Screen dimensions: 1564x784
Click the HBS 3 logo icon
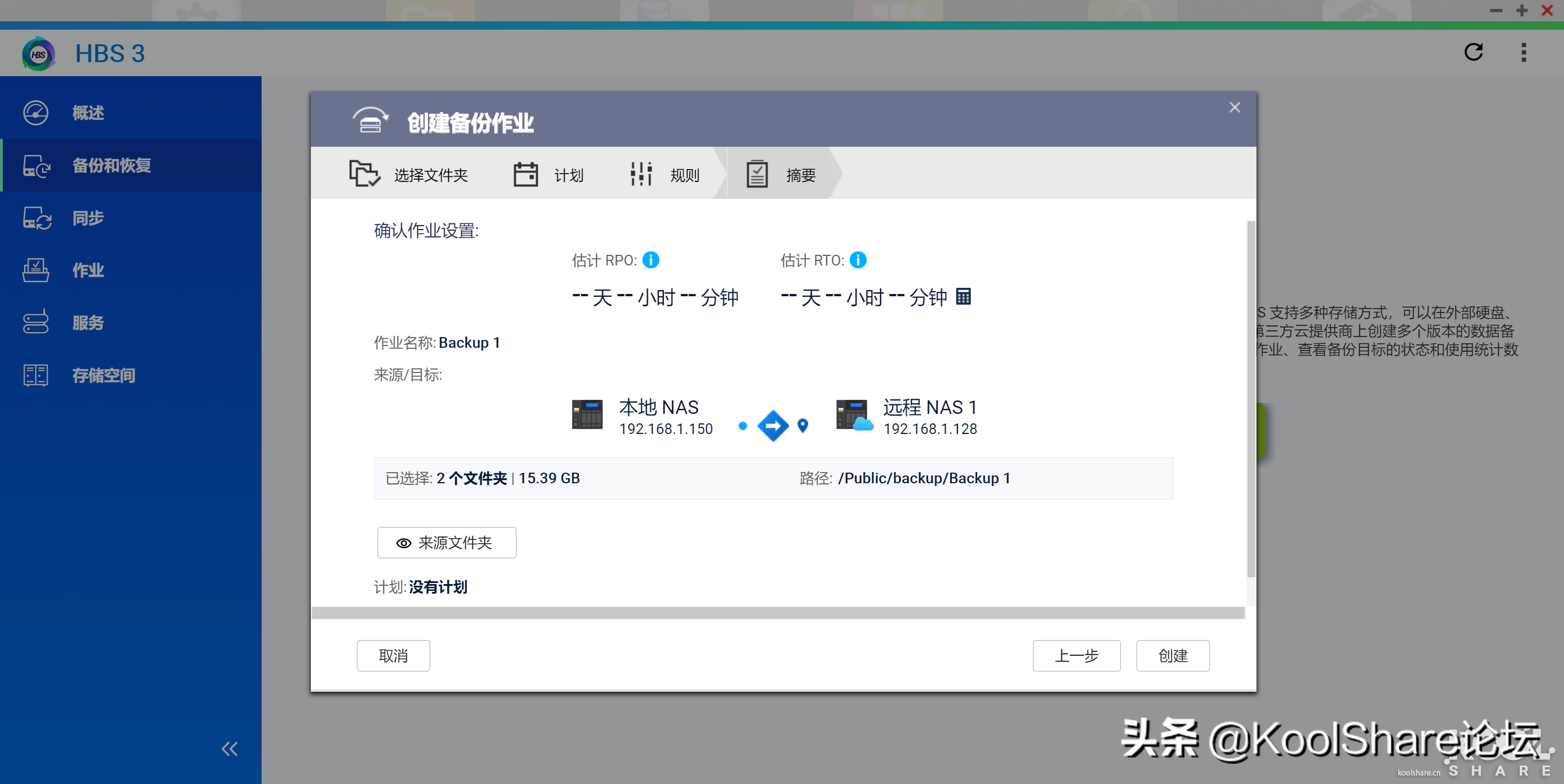38,54
